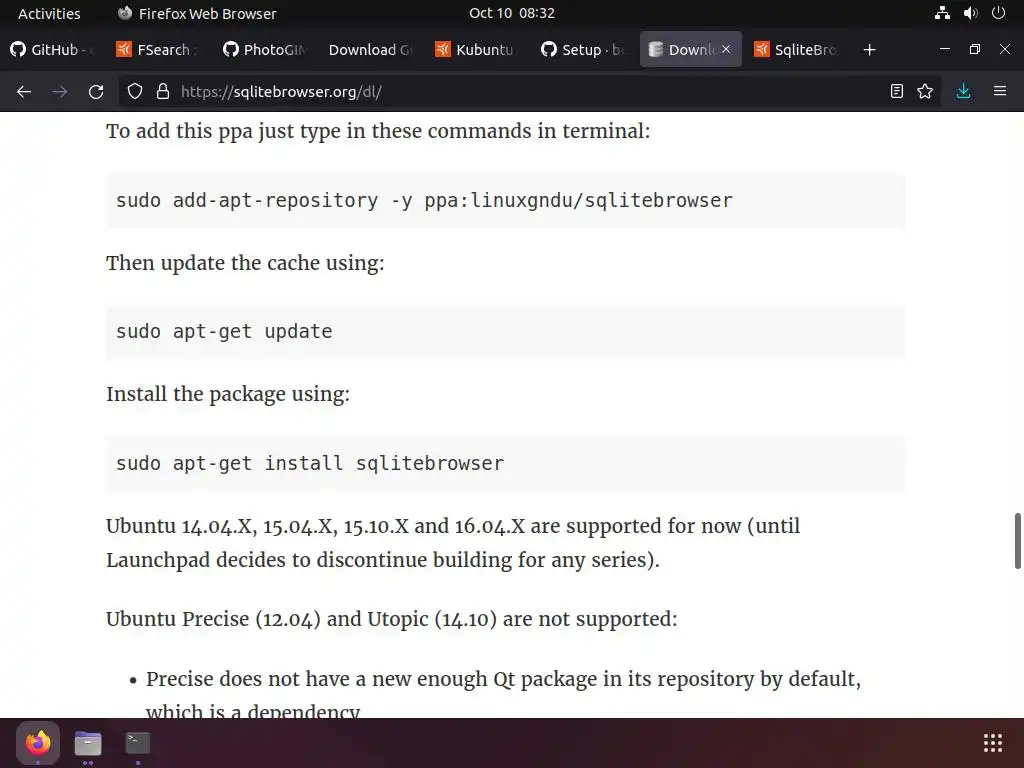Viewport: 1024px width, 768px height.
Task: Click the Firefox reload page icon
Action: [96, 91]
